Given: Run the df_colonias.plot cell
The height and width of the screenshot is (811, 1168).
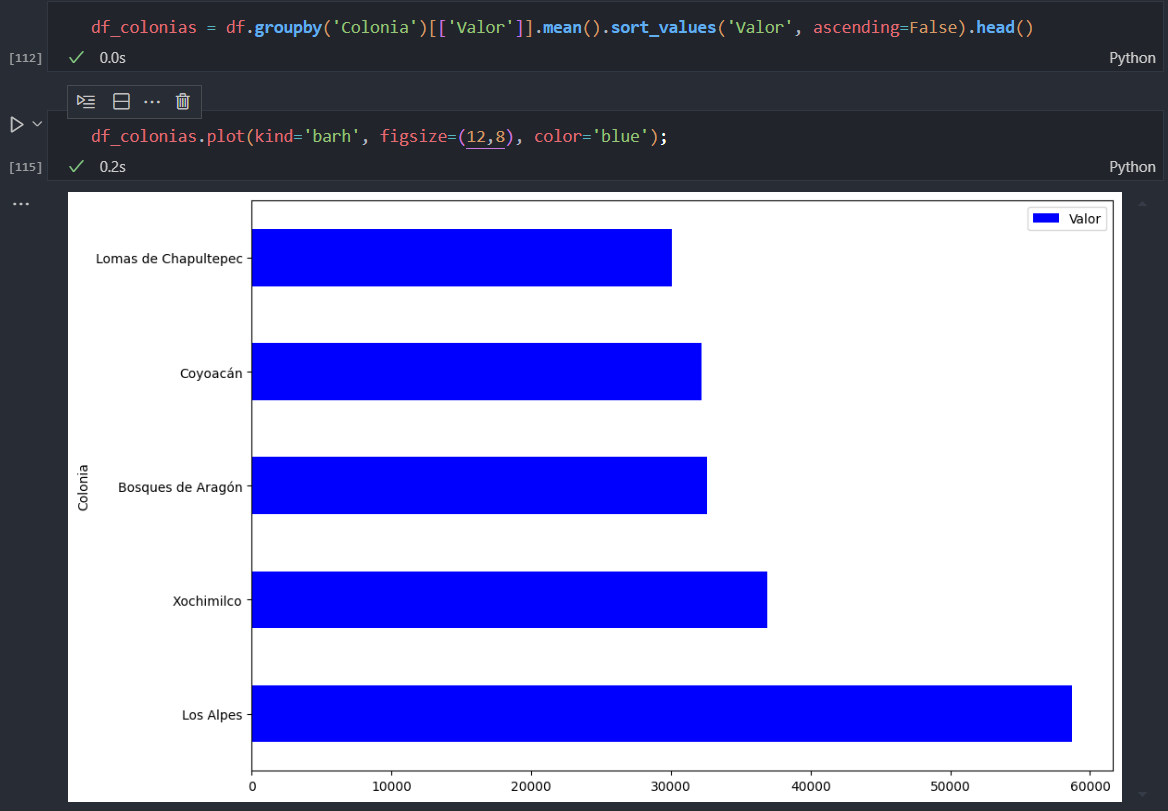Looking at the screenshot, I should [16, 124].
